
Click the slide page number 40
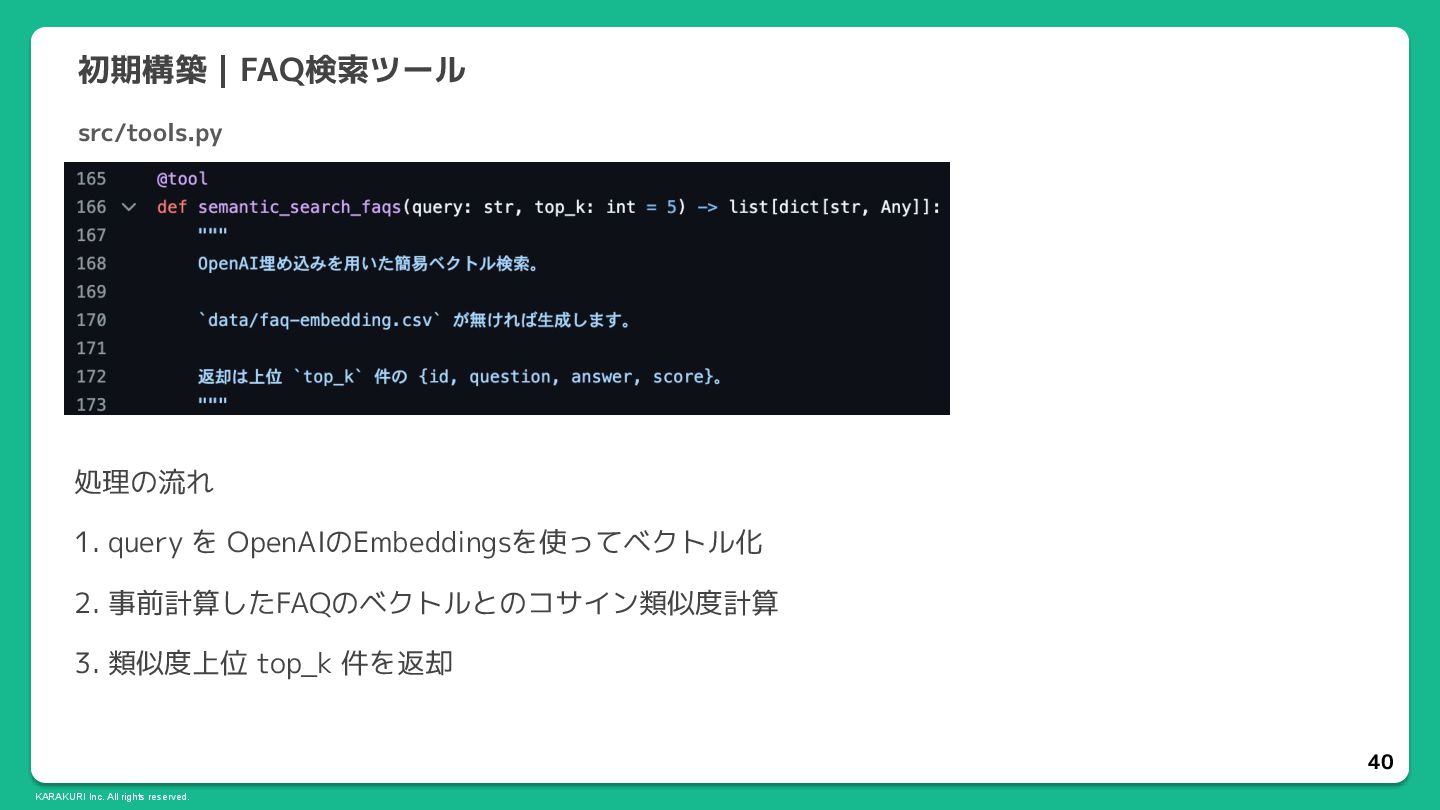point(1380,762)
